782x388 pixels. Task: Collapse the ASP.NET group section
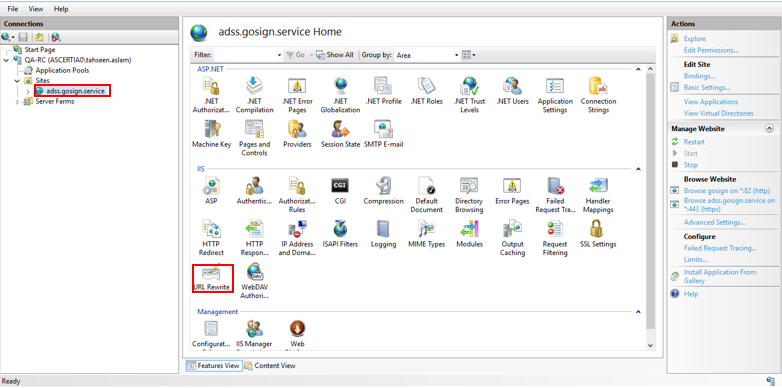(638, 70)
